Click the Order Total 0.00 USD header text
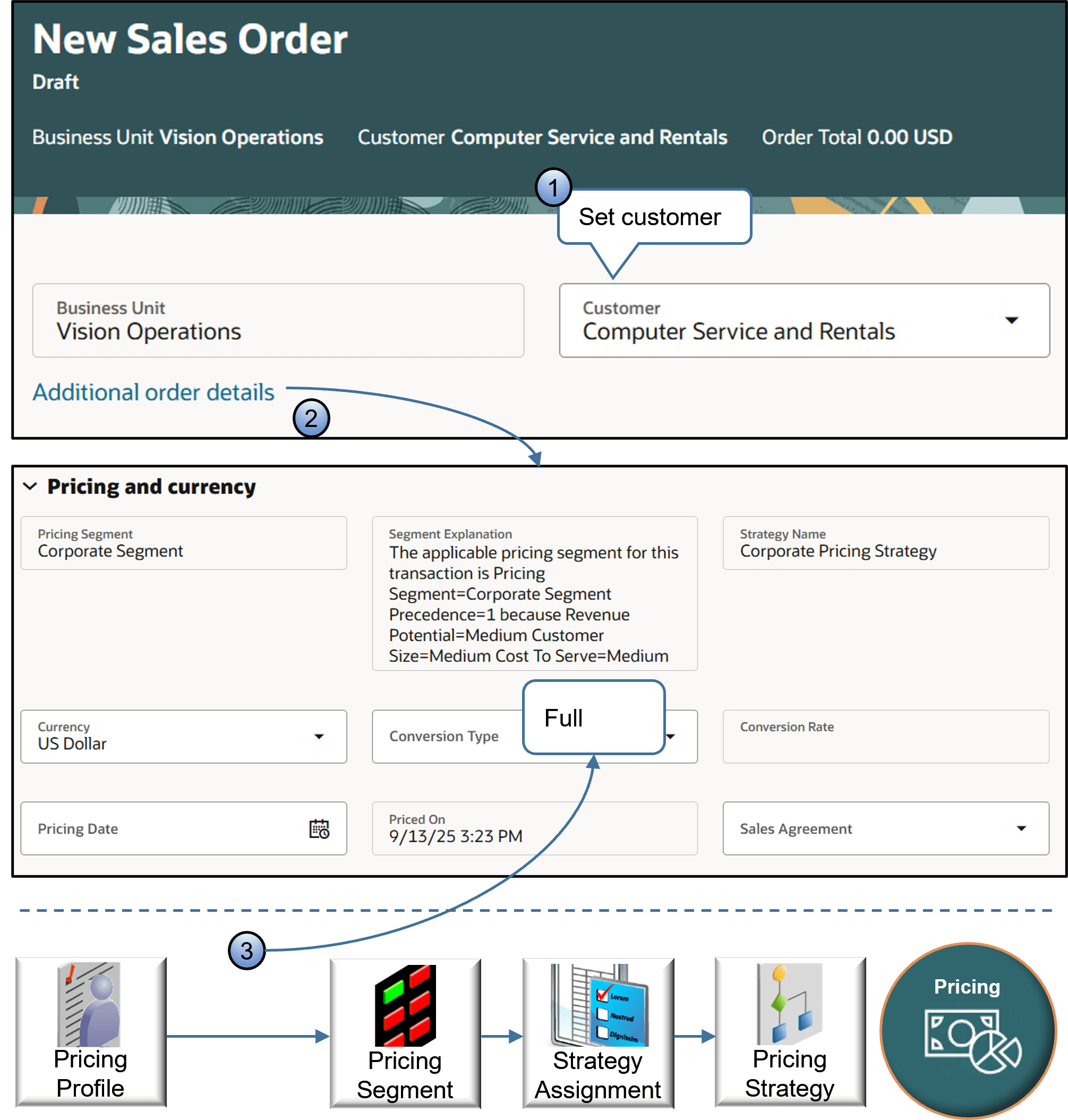 coord(856,136)
